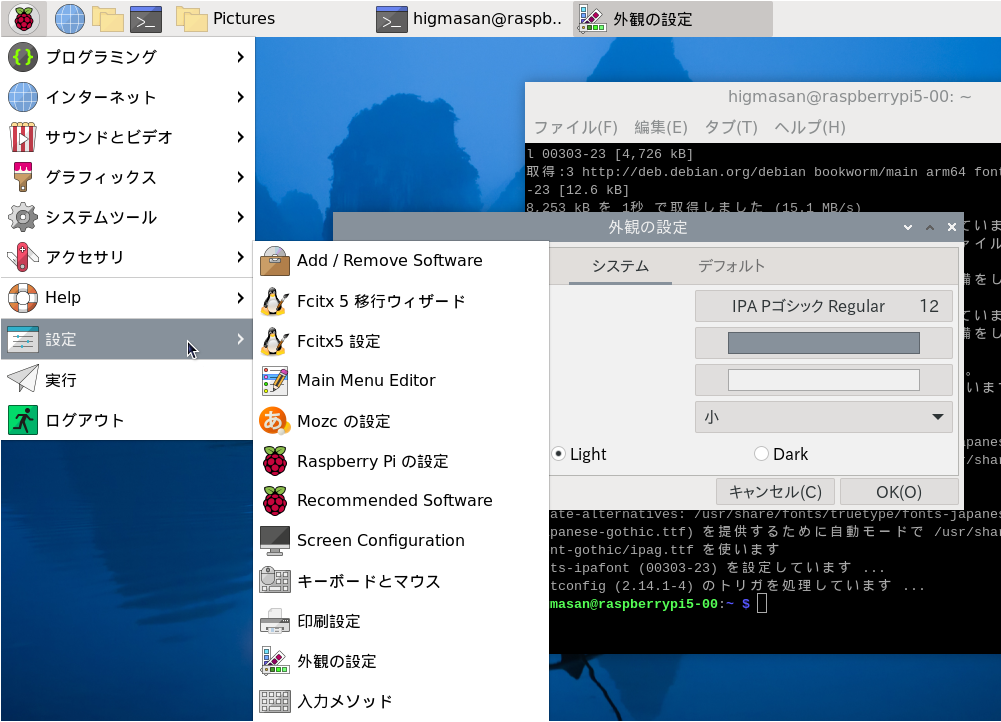Open キーボードとマウス settings
Image resolution: width=1001 pixels, height=722 pixels.
368,581
